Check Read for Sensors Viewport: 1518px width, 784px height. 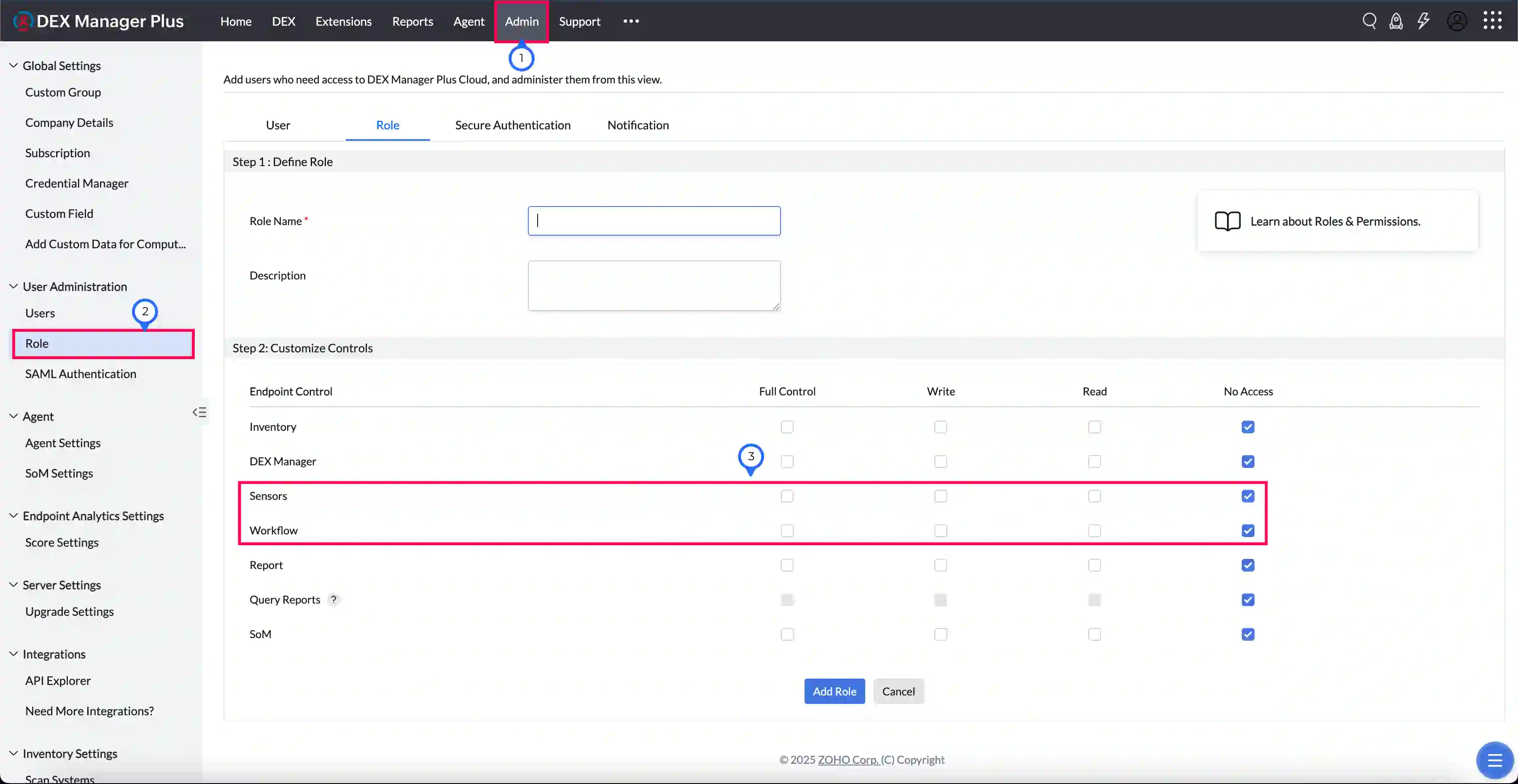(1094, 496)
